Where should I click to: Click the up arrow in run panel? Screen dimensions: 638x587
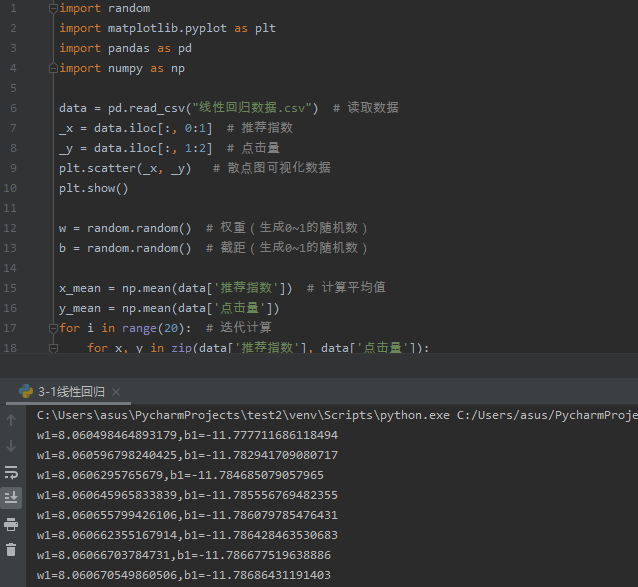point(11,420)
